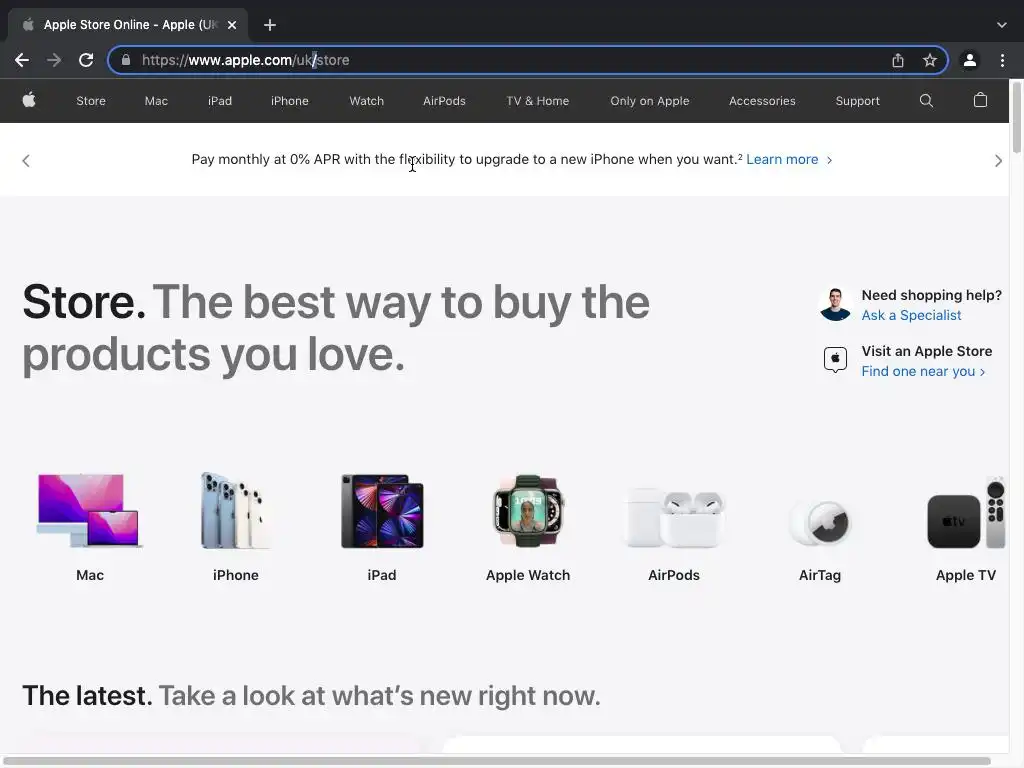
Task: Click the vertical page scrollbar
Action: click(x=1017, y=118)
